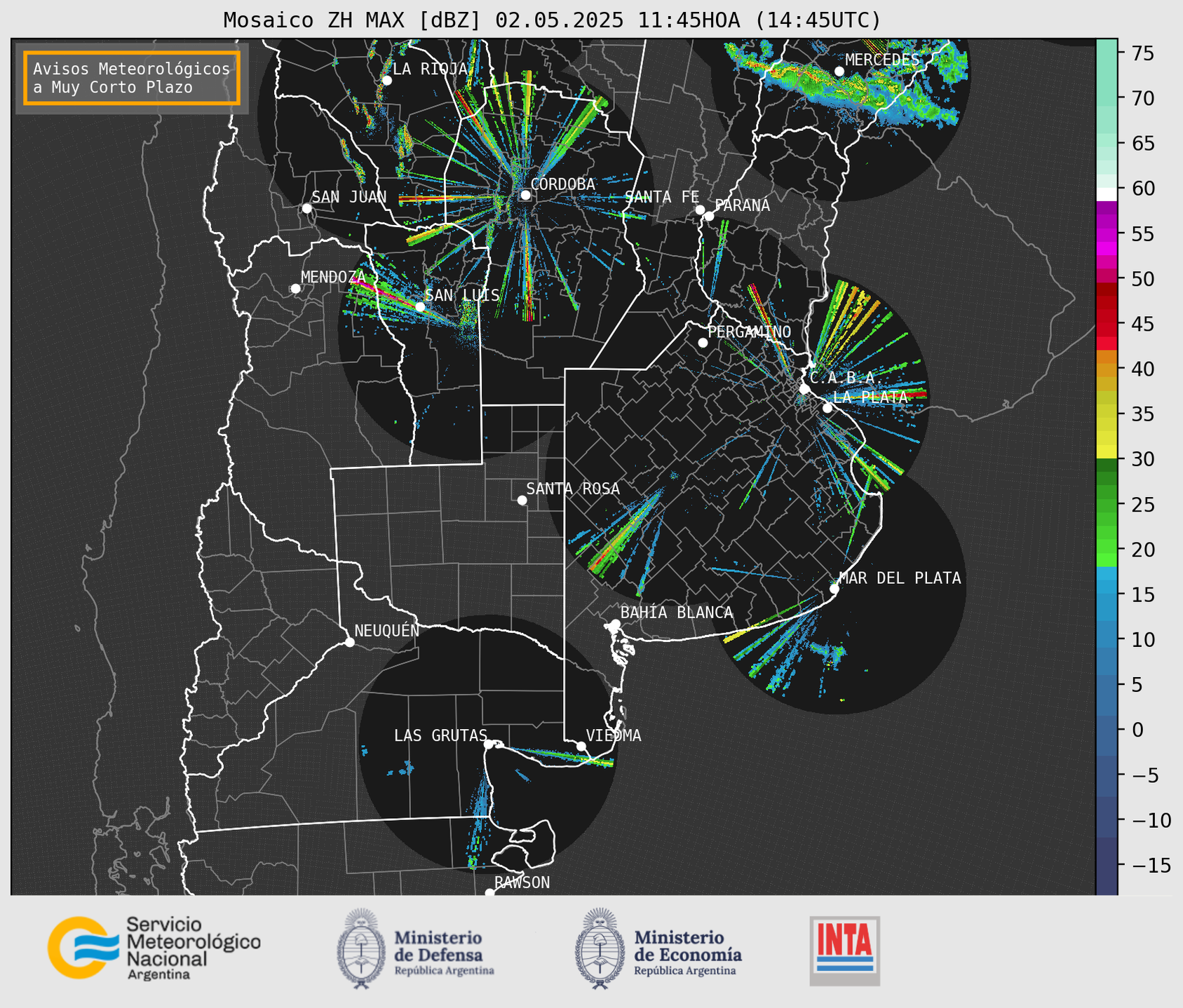
Task: Click the BAHÍA BLANCA map label
Action: 677,613
